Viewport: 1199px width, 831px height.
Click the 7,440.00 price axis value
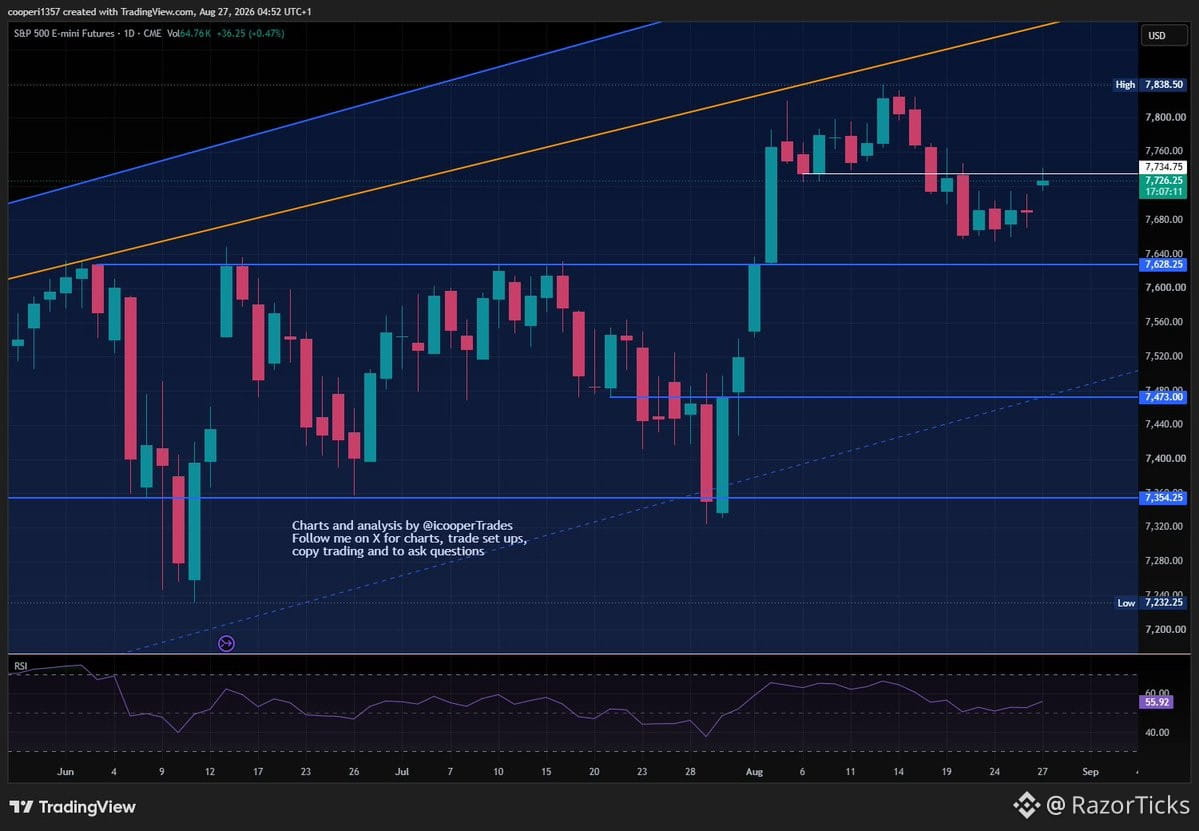coord(1165,424)
